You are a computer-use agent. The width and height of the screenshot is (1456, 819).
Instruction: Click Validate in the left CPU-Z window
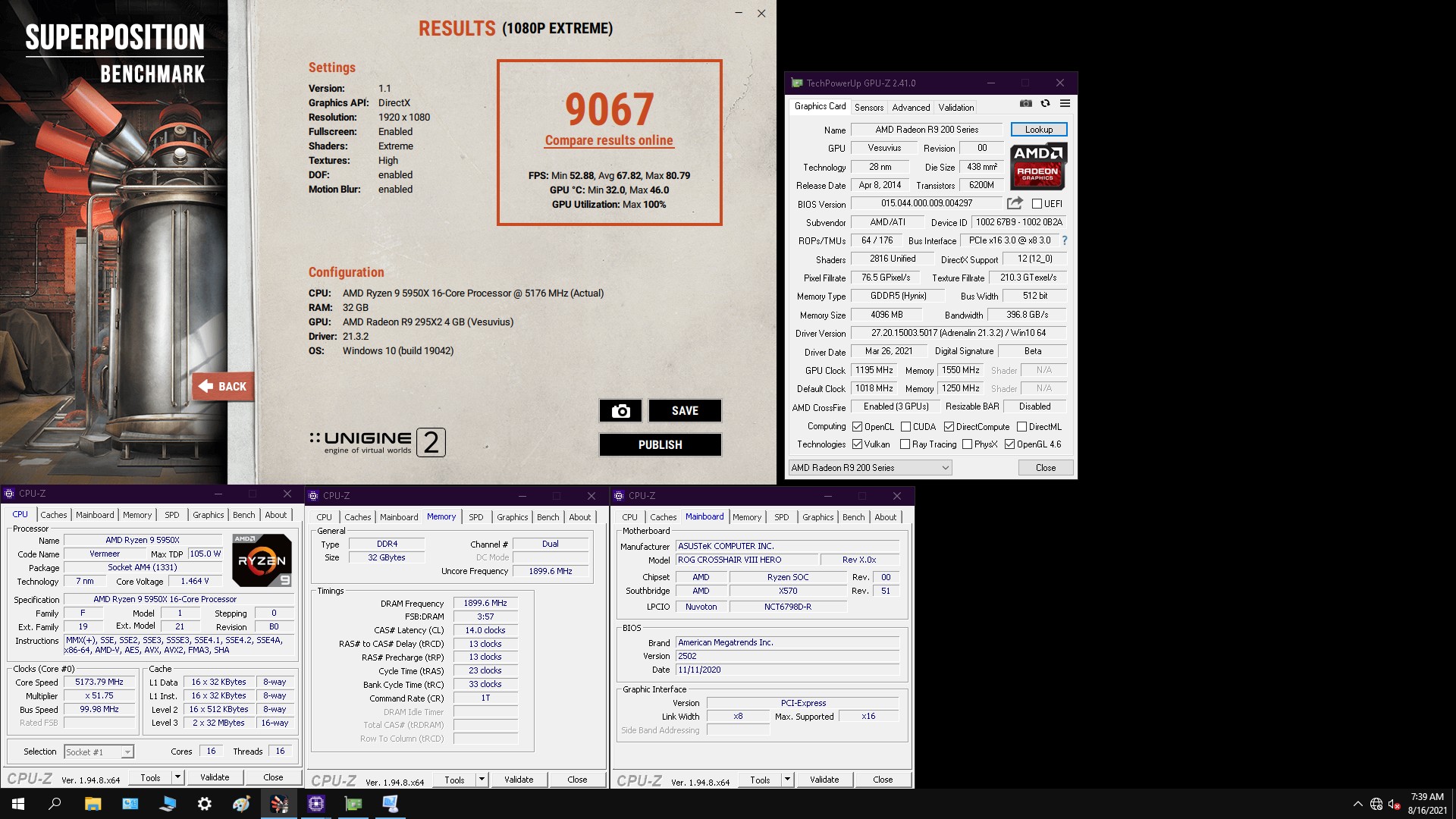[215, 777]
